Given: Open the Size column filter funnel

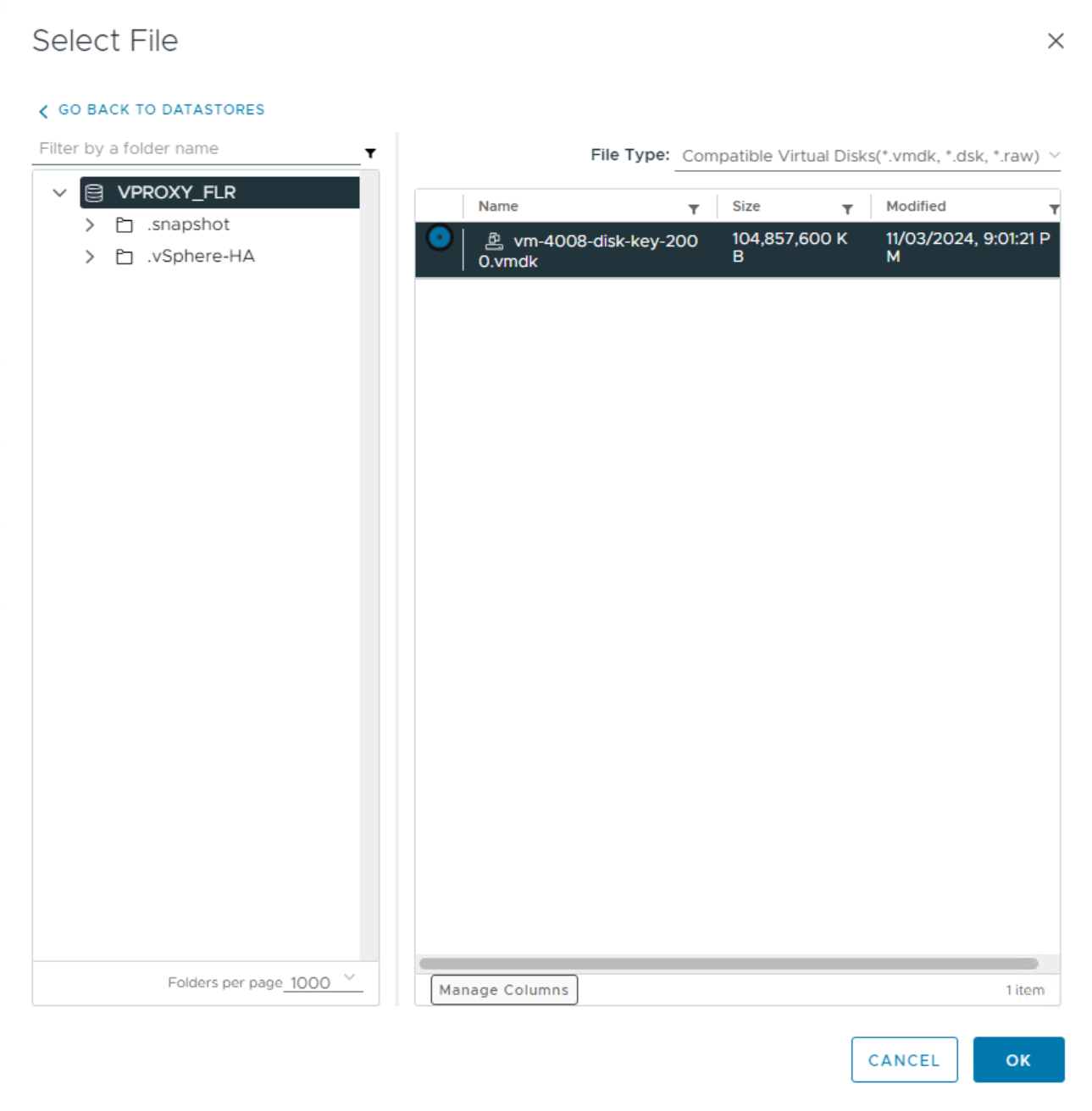Looking at the screenshot, I should click(848, 207).
